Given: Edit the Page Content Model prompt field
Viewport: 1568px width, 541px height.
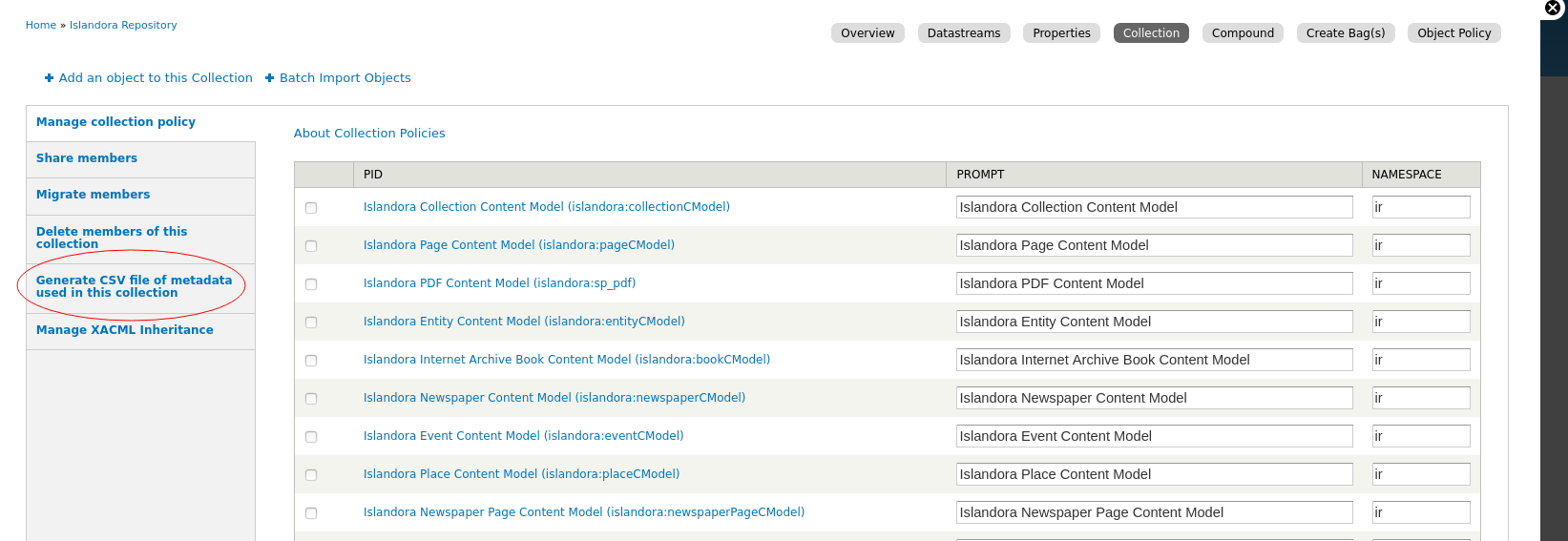Looking at the screenshot, I should [x=1155, y=245].
